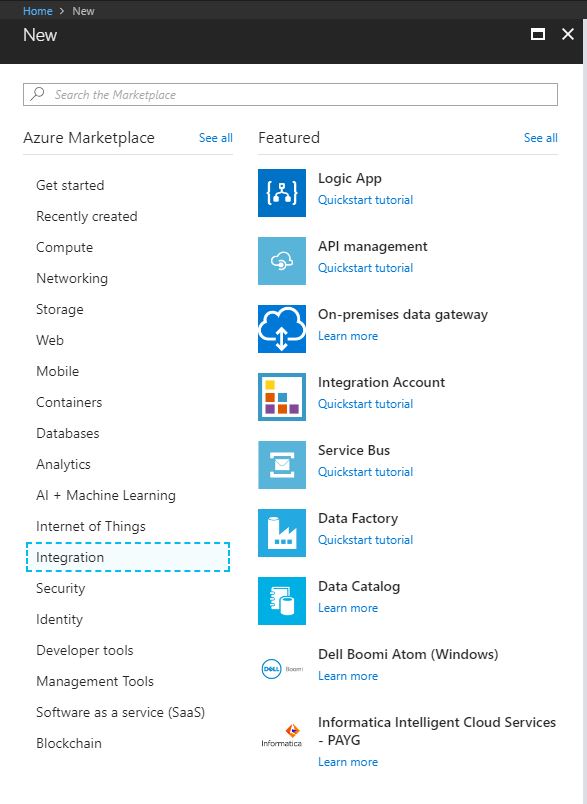Screen dimensions: 587x804
Task: Click See all beside Azure Marketplace
Action: [215, 138]
